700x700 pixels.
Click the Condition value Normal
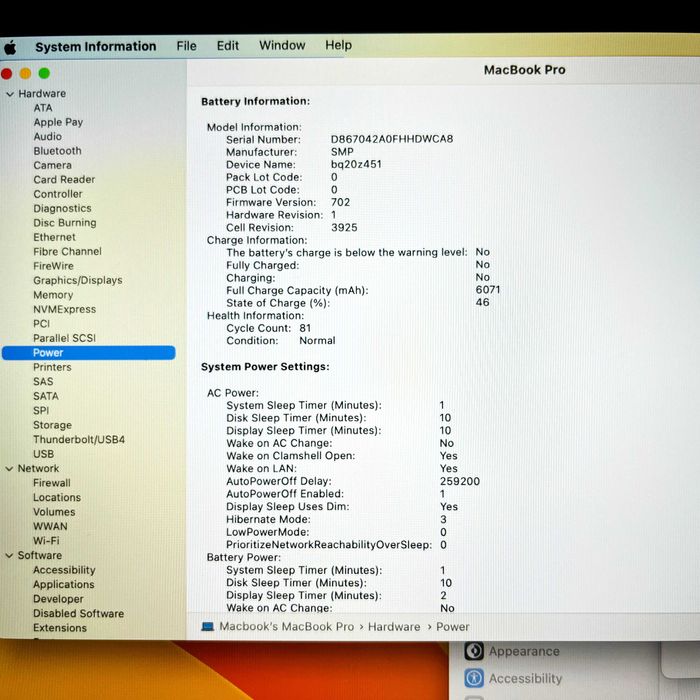coord(317,341)
